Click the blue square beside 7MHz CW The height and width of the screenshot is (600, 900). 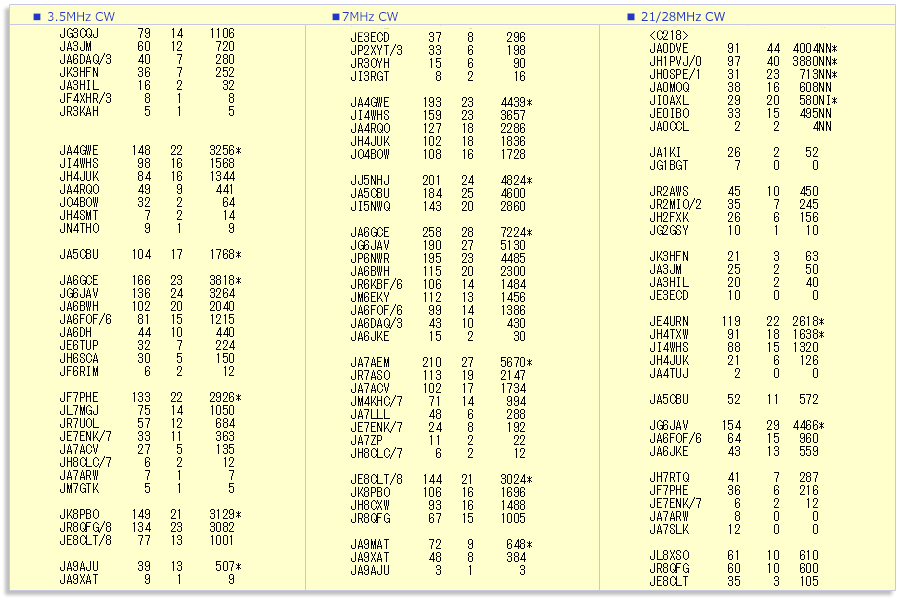click(334, 17)
